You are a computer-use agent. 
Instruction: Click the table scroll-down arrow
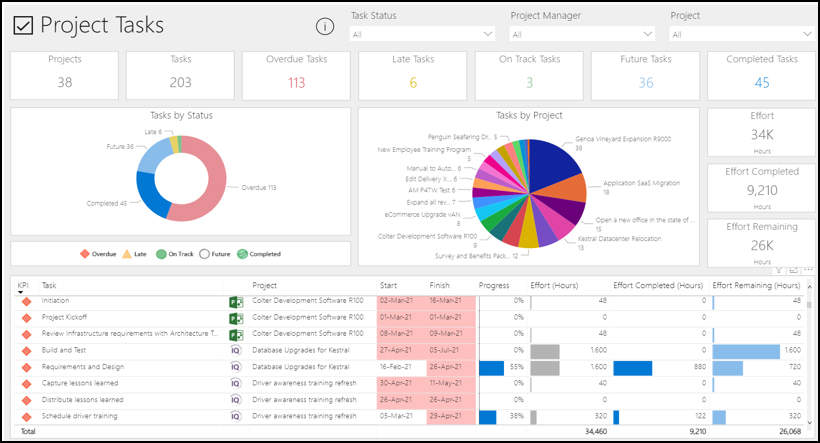tap(810, 423)
